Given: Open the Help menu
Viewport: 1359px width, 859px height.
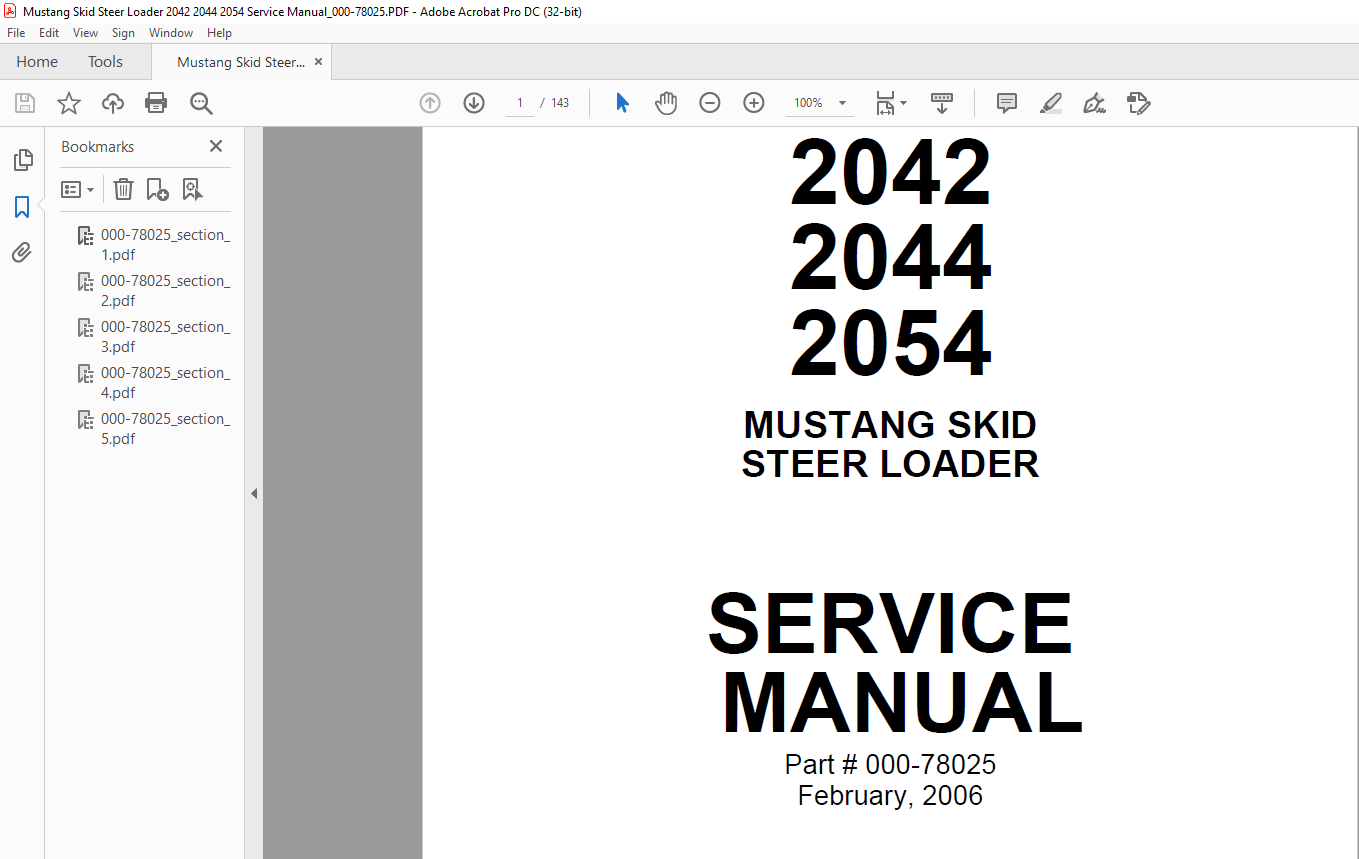Looking at the screenshot, I should pyautogui.click(x=219, y=33).
